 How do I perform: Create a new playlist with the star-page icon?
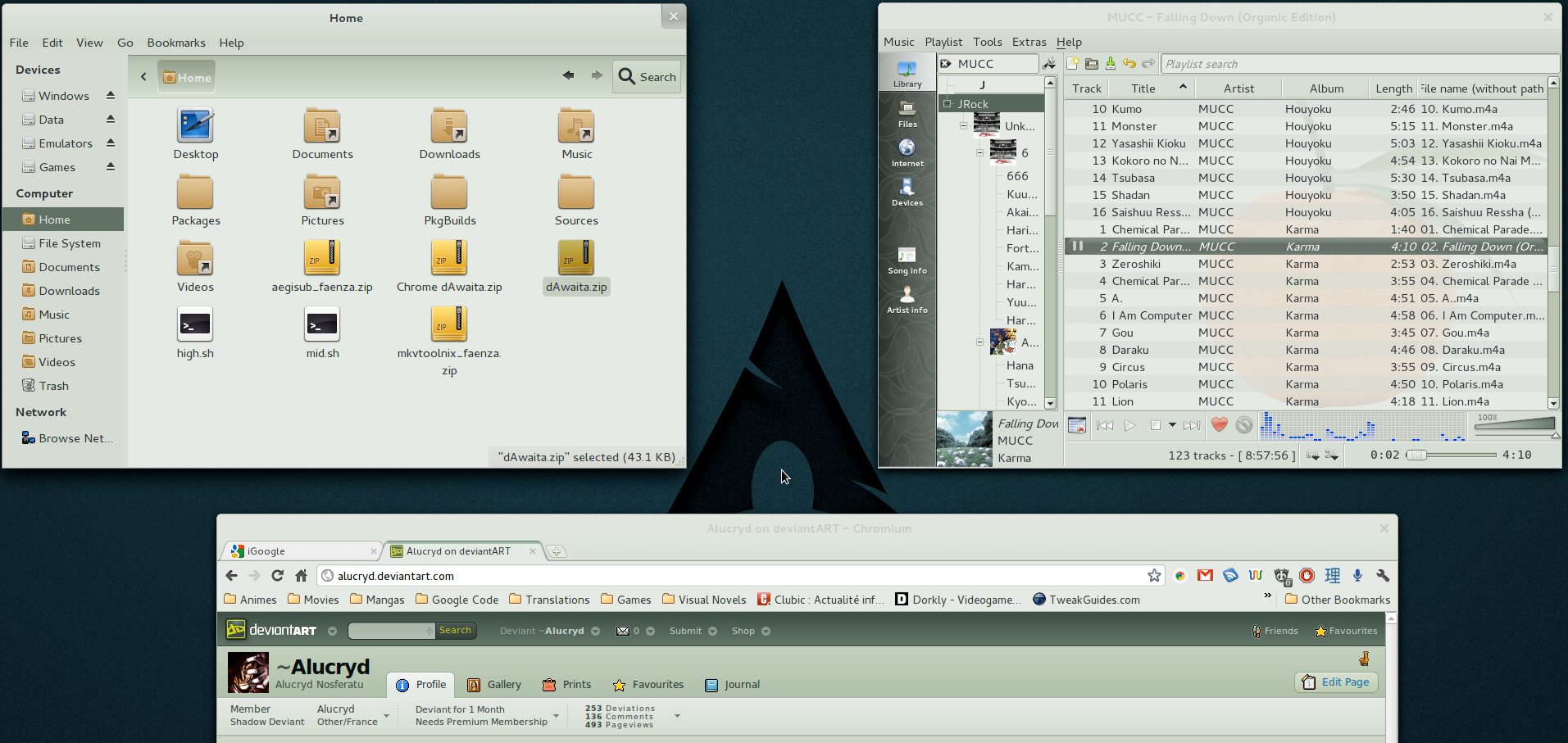pos(1073,63)
